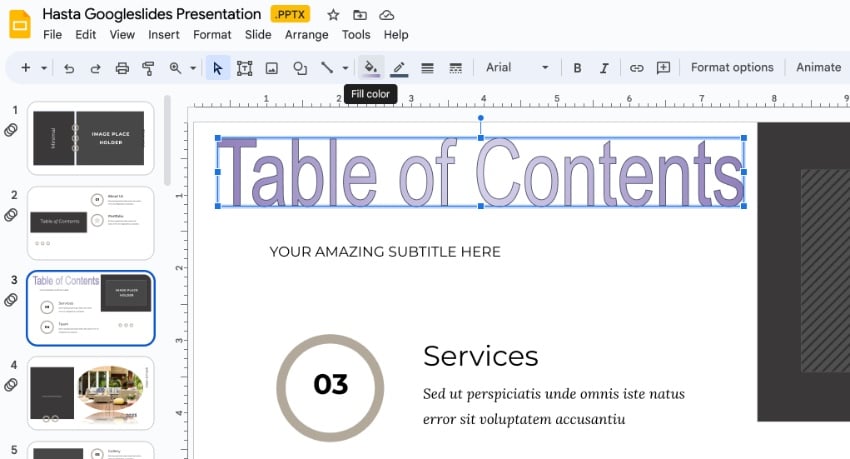Select the Paint format tool
Image resolution: width=850 pixels, height=459 pixels.
click(148, 68)
